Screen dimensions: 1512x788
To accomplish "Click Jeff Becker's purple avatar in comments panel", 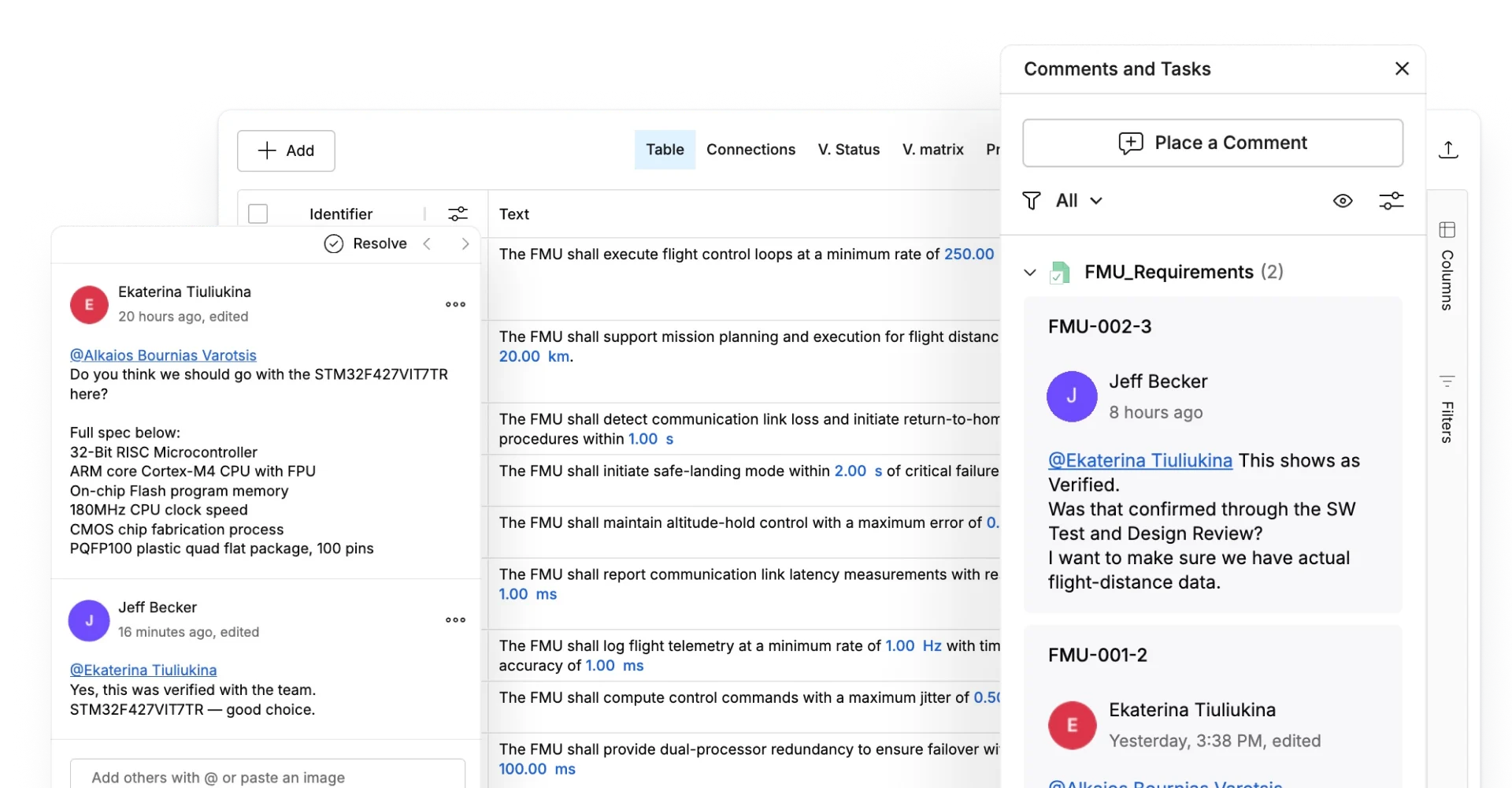I will (x=1071, y=396).
